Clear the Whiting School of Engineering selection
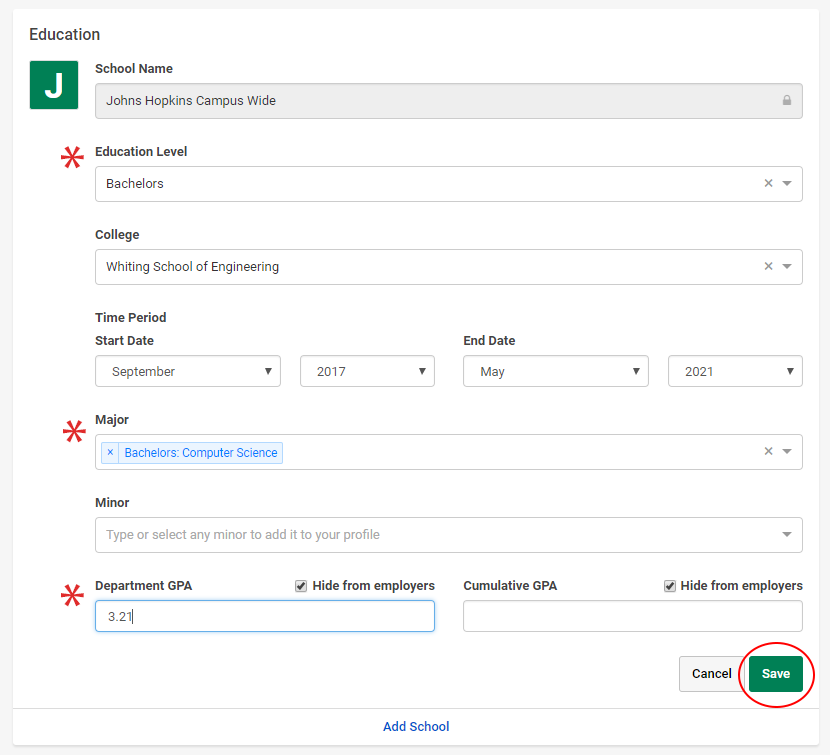The image size is (830, 755). click(x=768, y=266)
